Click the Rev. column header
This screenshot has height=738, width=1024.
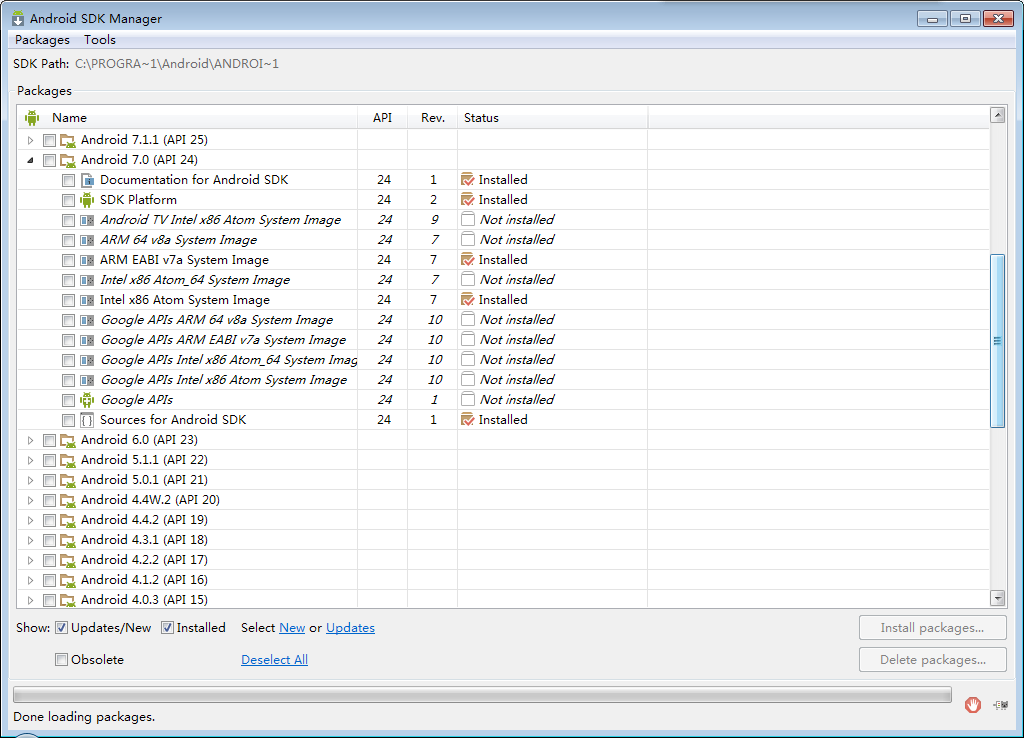(x=432, y=118)
